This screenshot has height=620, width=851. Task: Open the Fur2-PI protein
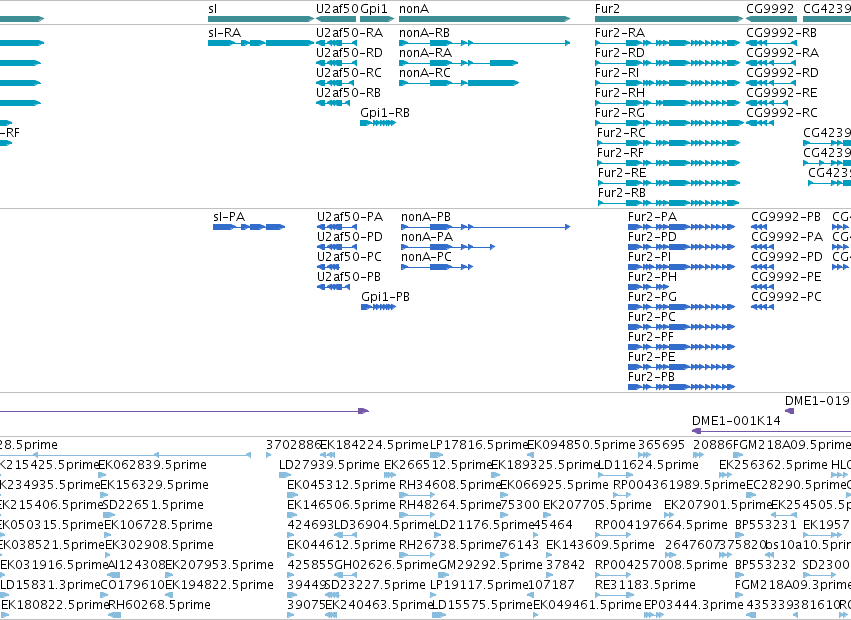point(650,257)
